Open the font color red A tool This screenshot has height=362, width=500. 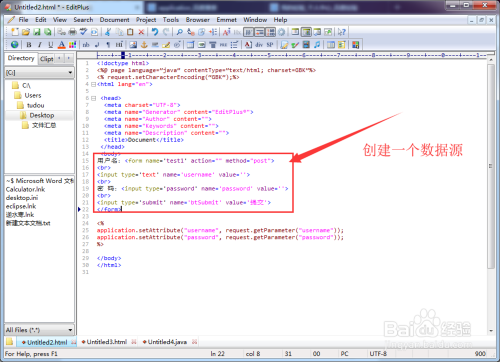[x=61, y=45]
